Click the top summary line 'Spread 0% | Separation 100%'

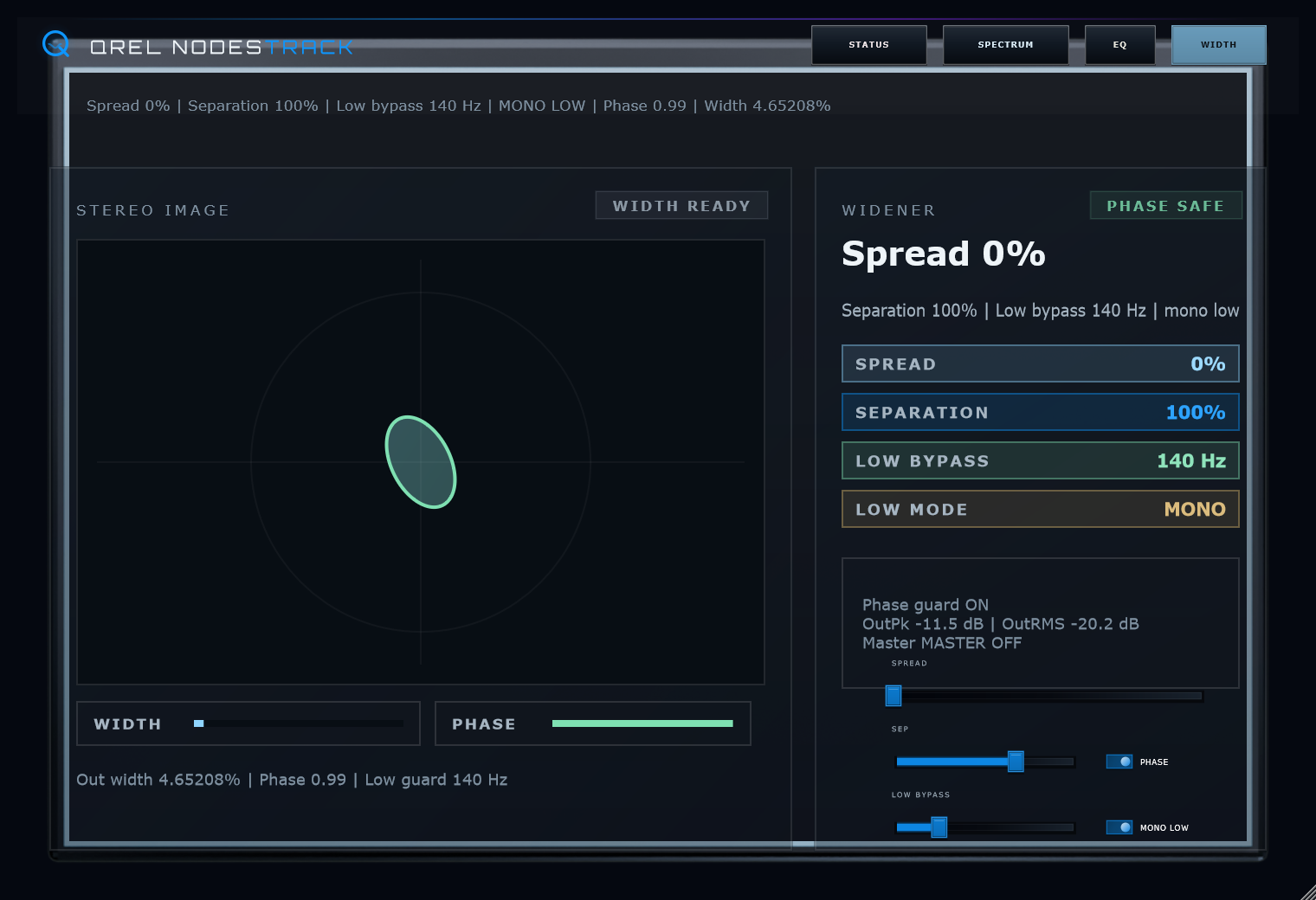459,106
